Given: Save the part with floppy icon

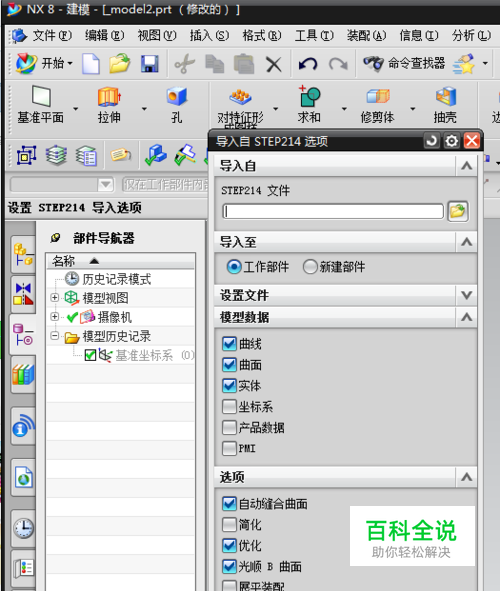Looking at the screenshot, I should [x=150, y=64].
